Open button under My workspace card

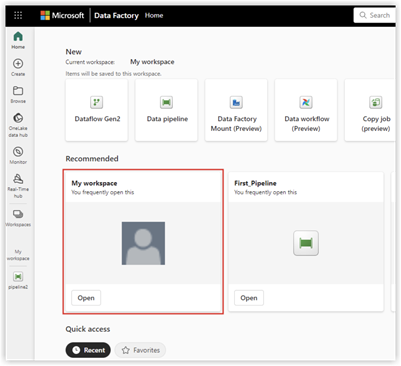(86, 298)
